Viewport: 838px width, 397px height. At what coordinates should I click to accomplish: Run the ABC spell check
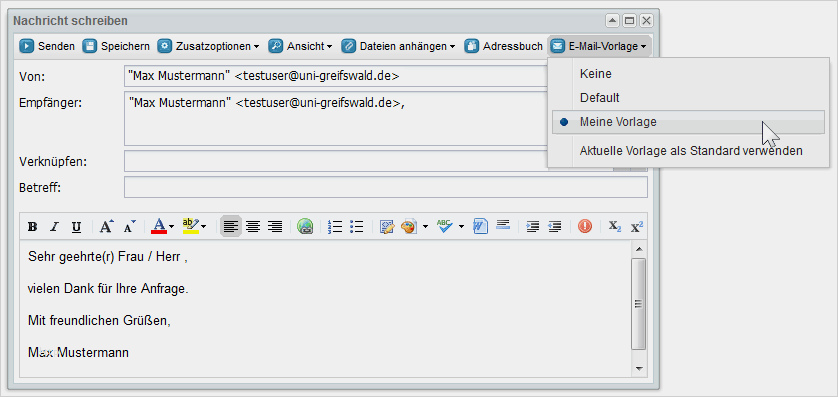pos(444,227)
